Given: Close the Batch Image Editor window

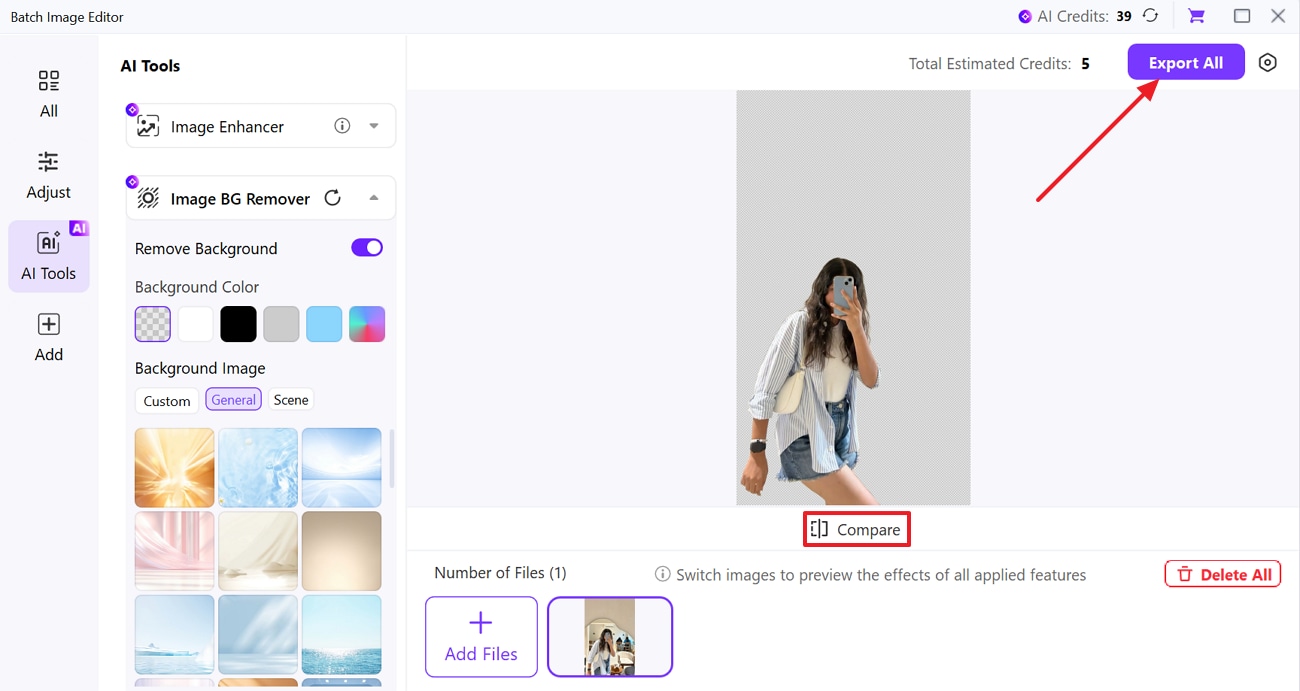Looking at the screenshot, I should [x=1278, y=16].
